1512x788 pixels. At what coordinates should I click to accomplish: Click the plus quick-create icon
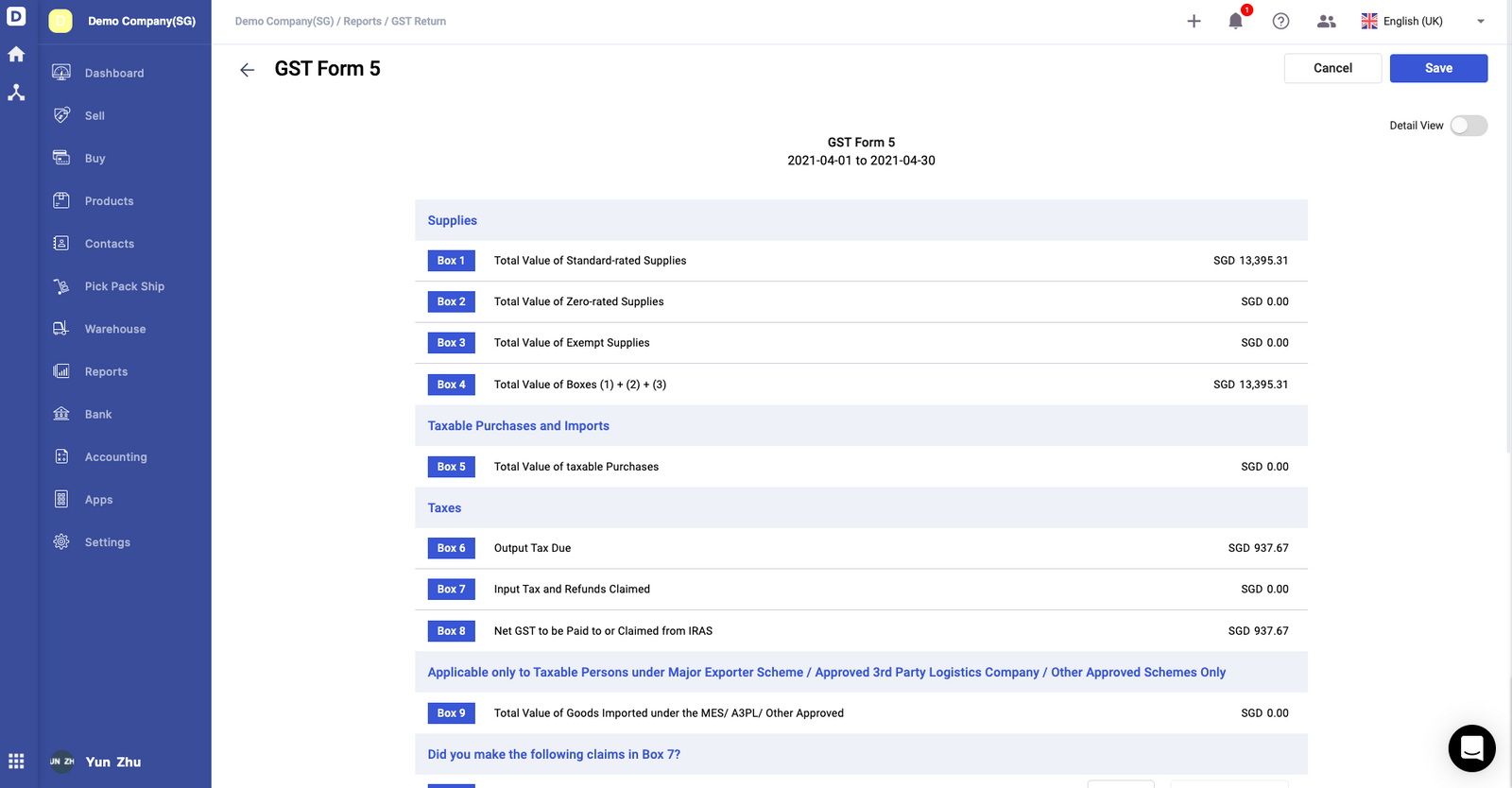1194,21
